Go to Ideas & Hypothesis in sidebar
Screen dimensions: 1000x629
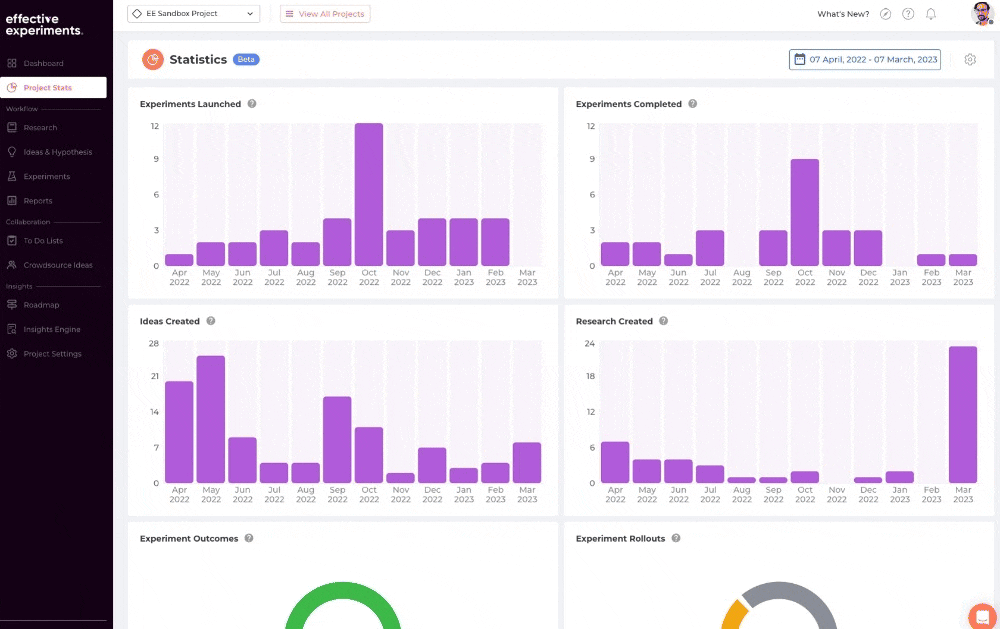[x=57, y=152]
